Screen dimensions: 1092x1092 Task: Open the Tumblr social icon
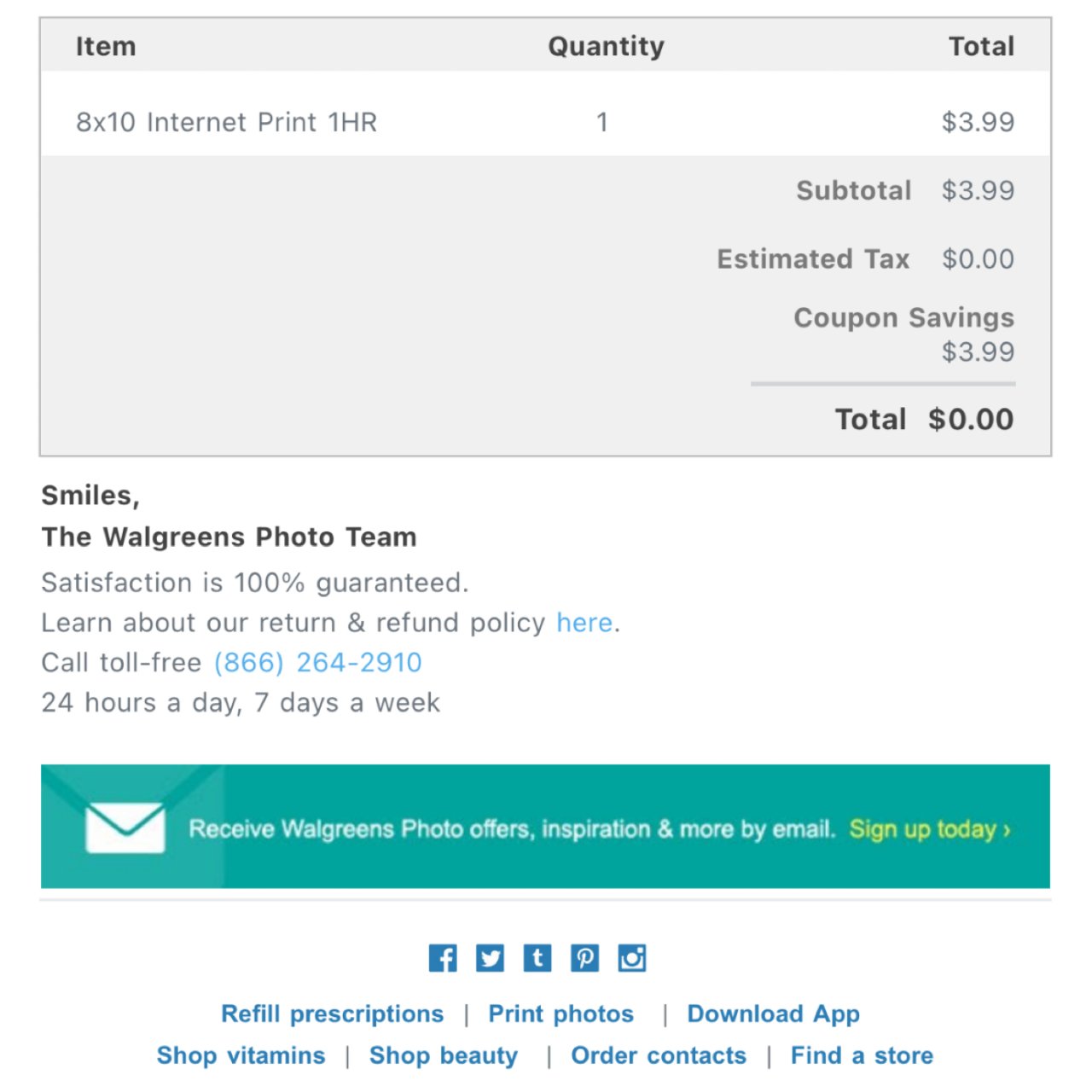[537, 958]
